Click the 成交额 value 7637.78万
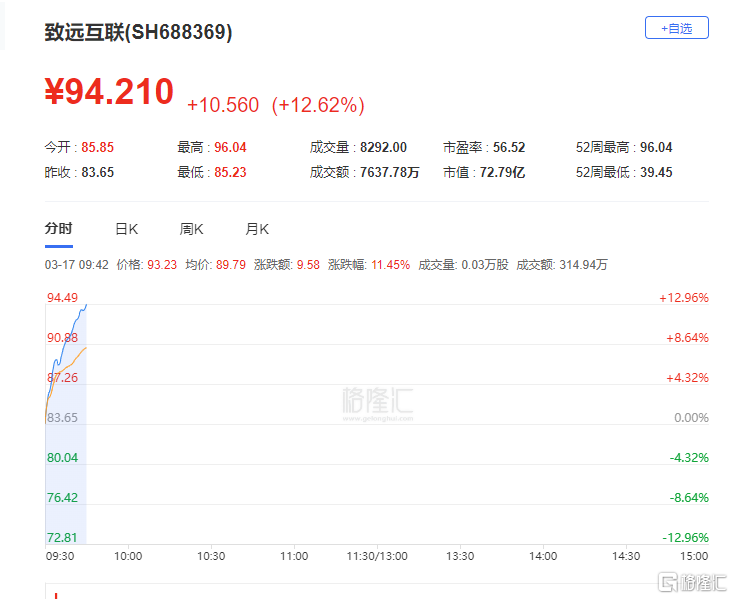Image resolution: width=733 pixels, height=599 pixels. coord(389,172)
